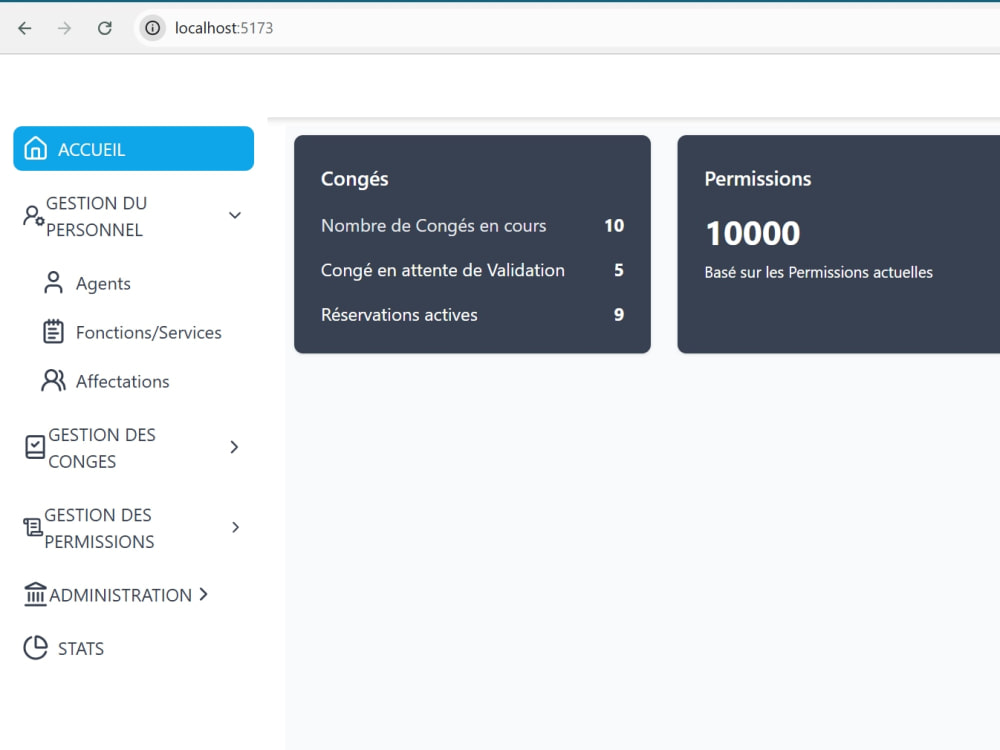Open the STATS section
Screen dimensions: 1000x750
pyautogui.click(x=80, y=649)
